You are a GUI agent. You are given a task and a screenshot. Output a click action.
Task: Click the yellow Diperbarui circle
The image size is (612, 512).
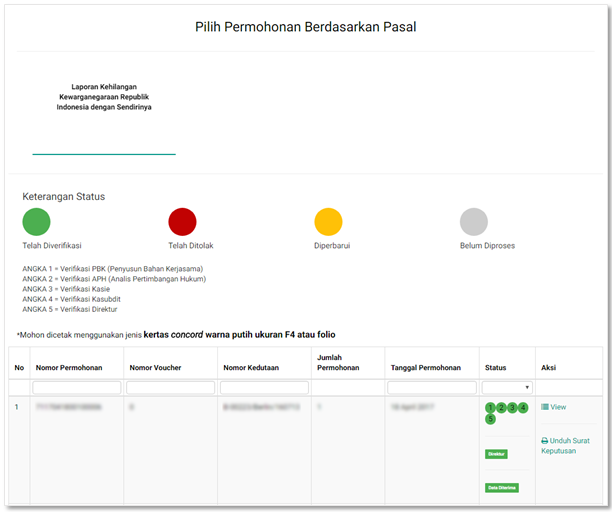pos(328,222)
